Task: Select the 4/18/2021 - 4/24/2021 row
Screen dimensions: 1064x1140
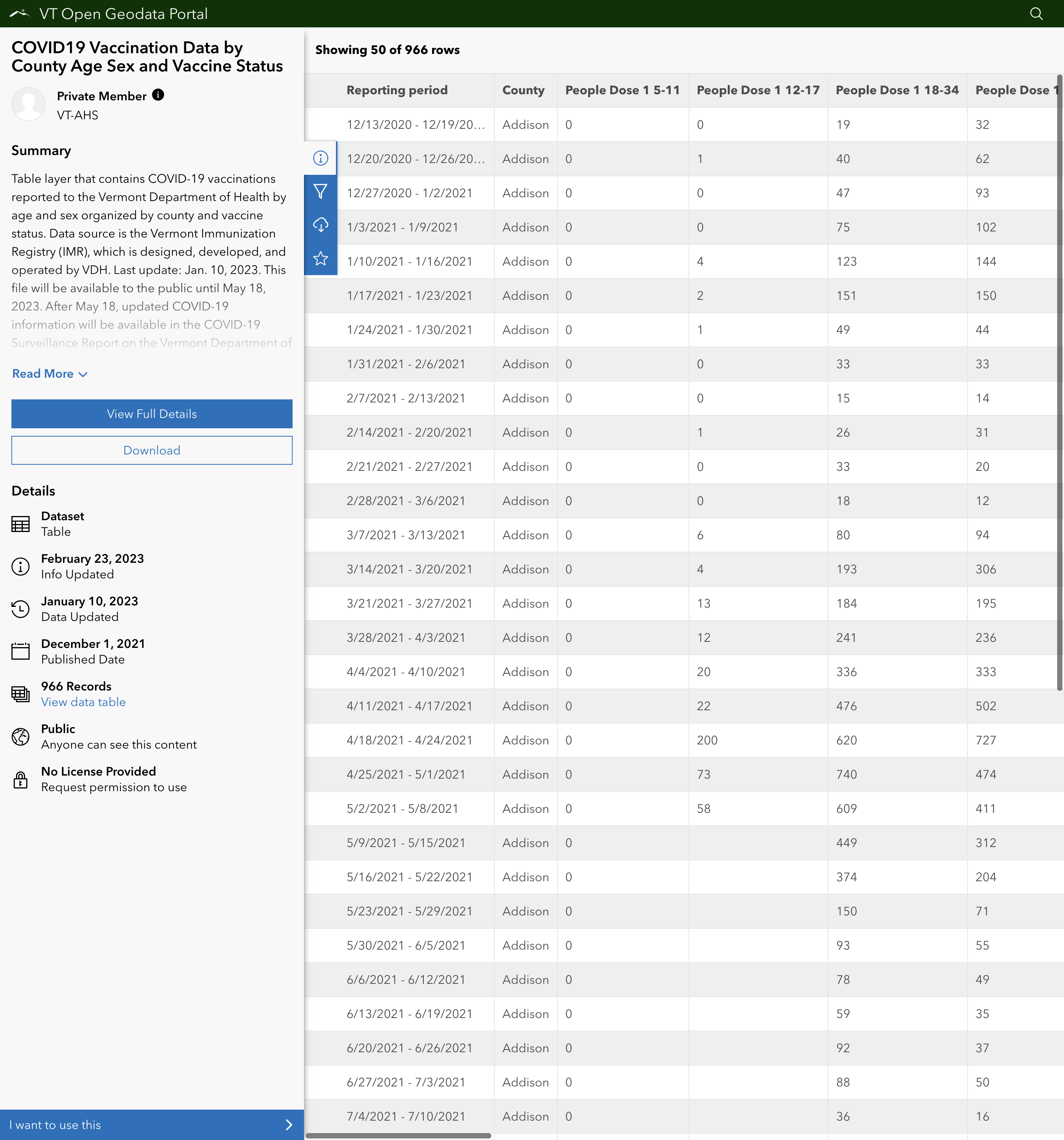Action: tap(410, 740)
